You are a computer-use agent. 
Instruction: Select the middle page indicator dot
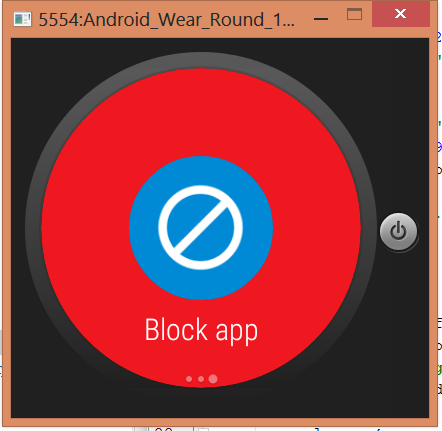point(201,379)
